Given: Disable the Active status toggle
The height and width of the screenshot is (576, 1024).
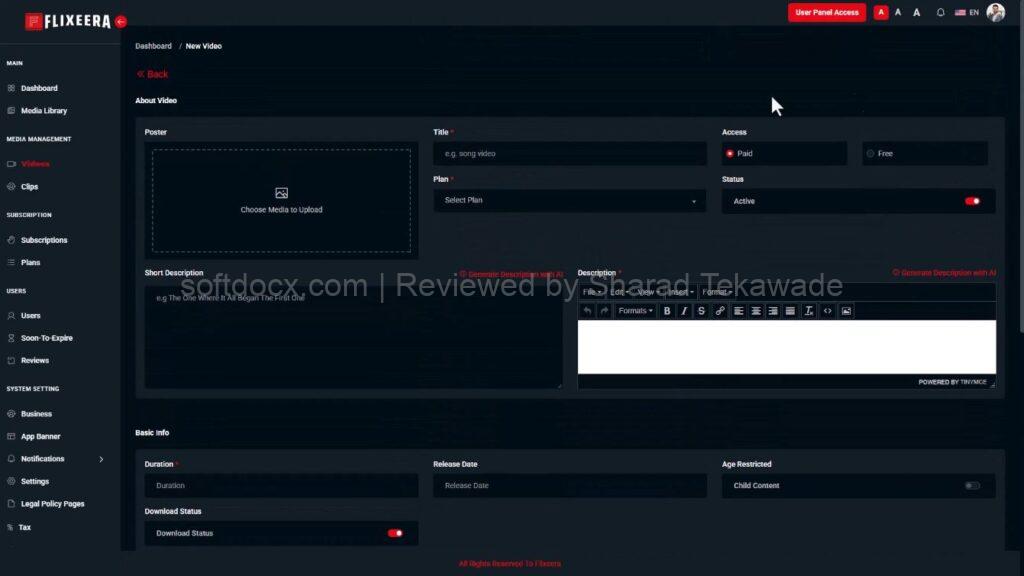Looking at the screenshot, I should 973,201.
